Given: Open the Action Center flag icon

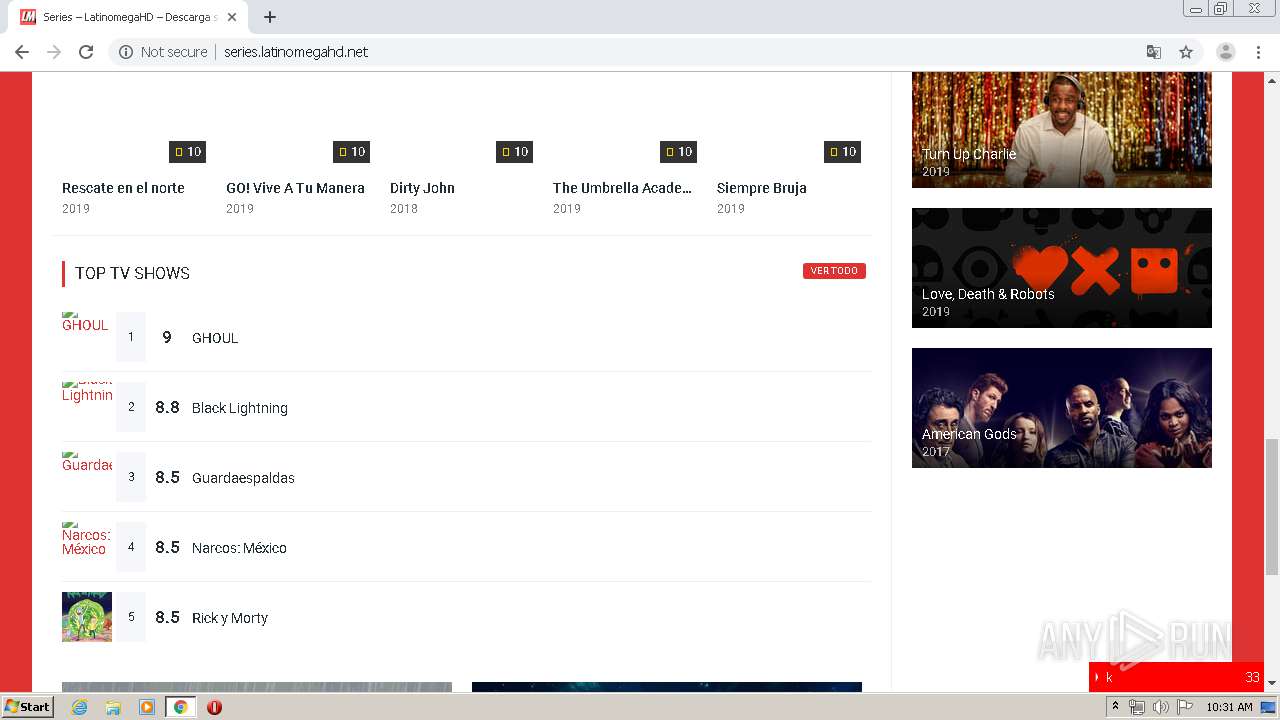Looking at the screenshot, I should tap(1185, 707).
